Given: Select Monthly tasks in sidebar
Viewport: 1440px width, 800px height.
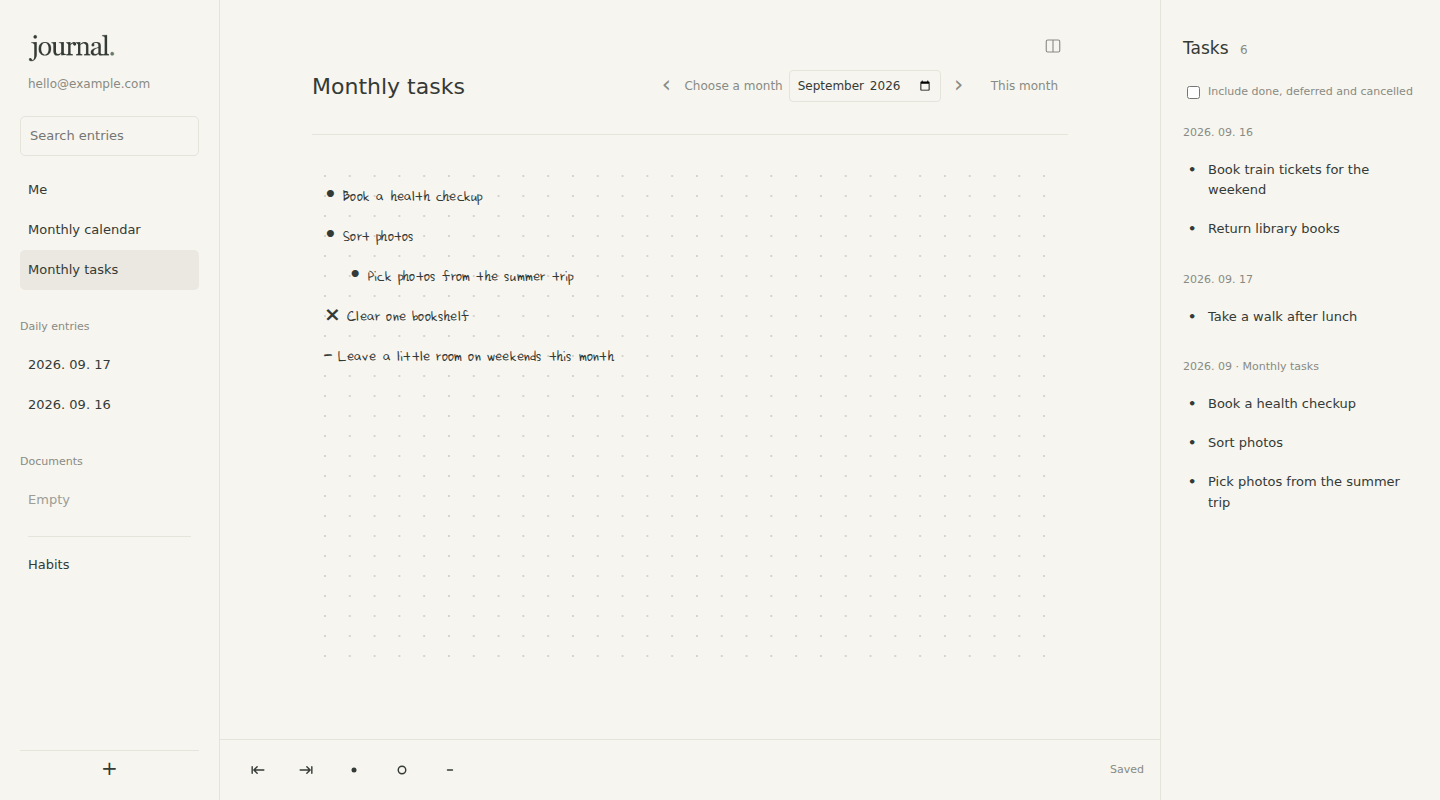Looking at the screenshot, I should click(109, 270).
